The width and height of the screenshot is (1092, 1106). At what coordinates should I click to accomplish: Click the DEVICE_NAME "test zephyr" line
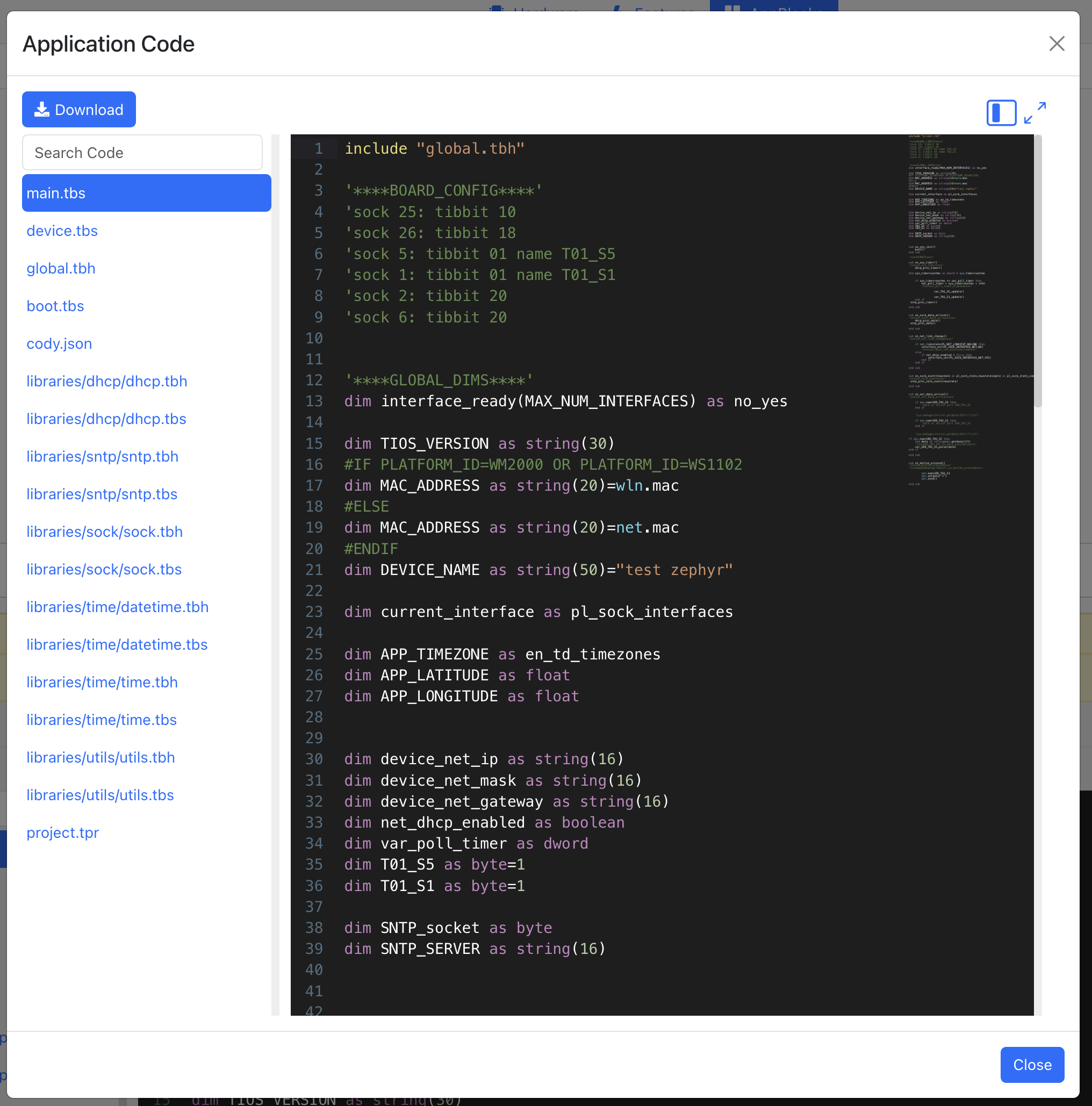(538, 570)
